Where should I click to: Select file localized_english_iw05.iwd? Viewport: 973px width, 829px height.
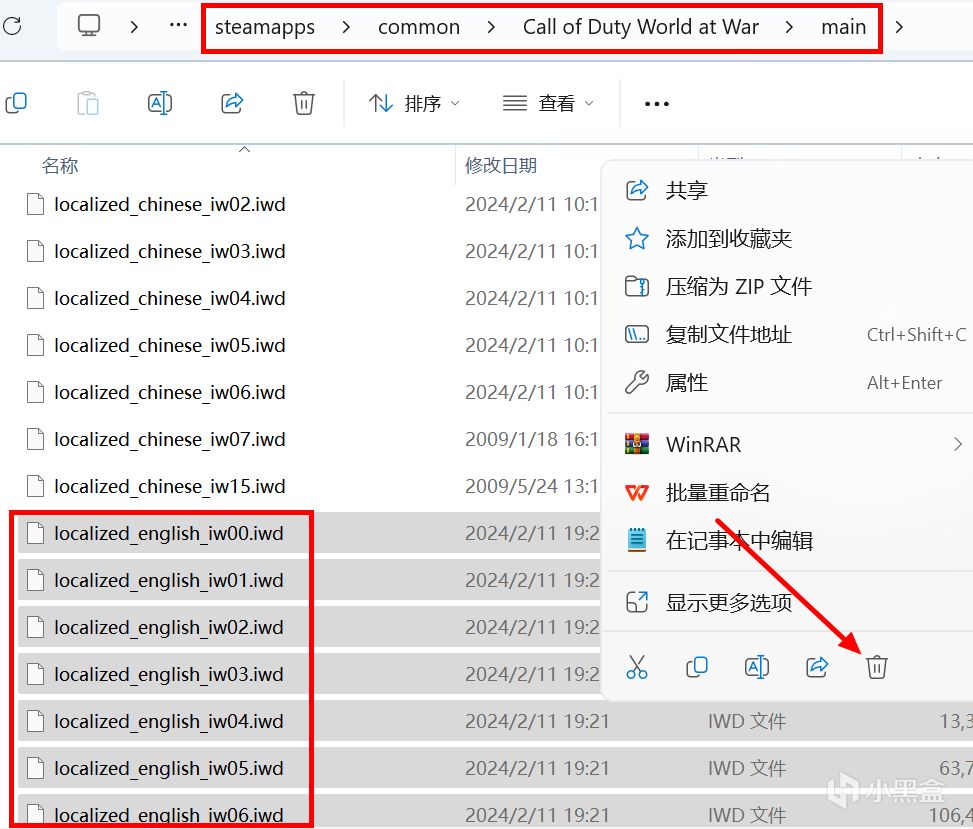pyautogui.click(x=168, y=769)
